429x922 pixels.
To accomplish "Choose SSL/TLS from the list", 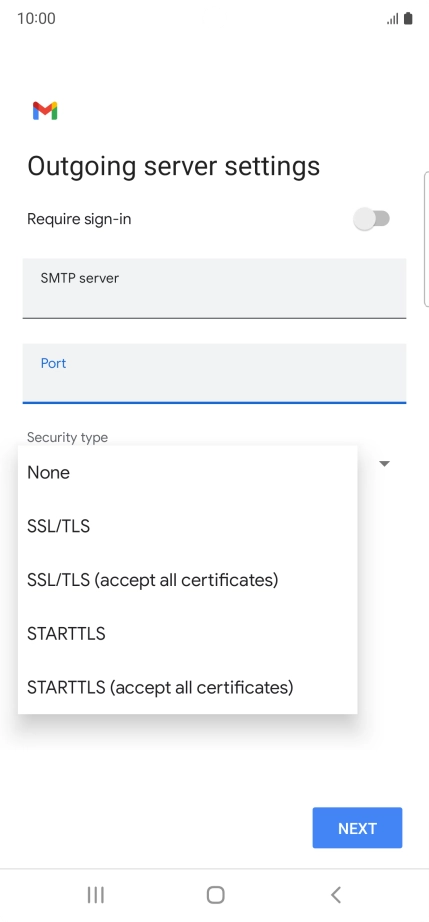I will coord(187,526).
